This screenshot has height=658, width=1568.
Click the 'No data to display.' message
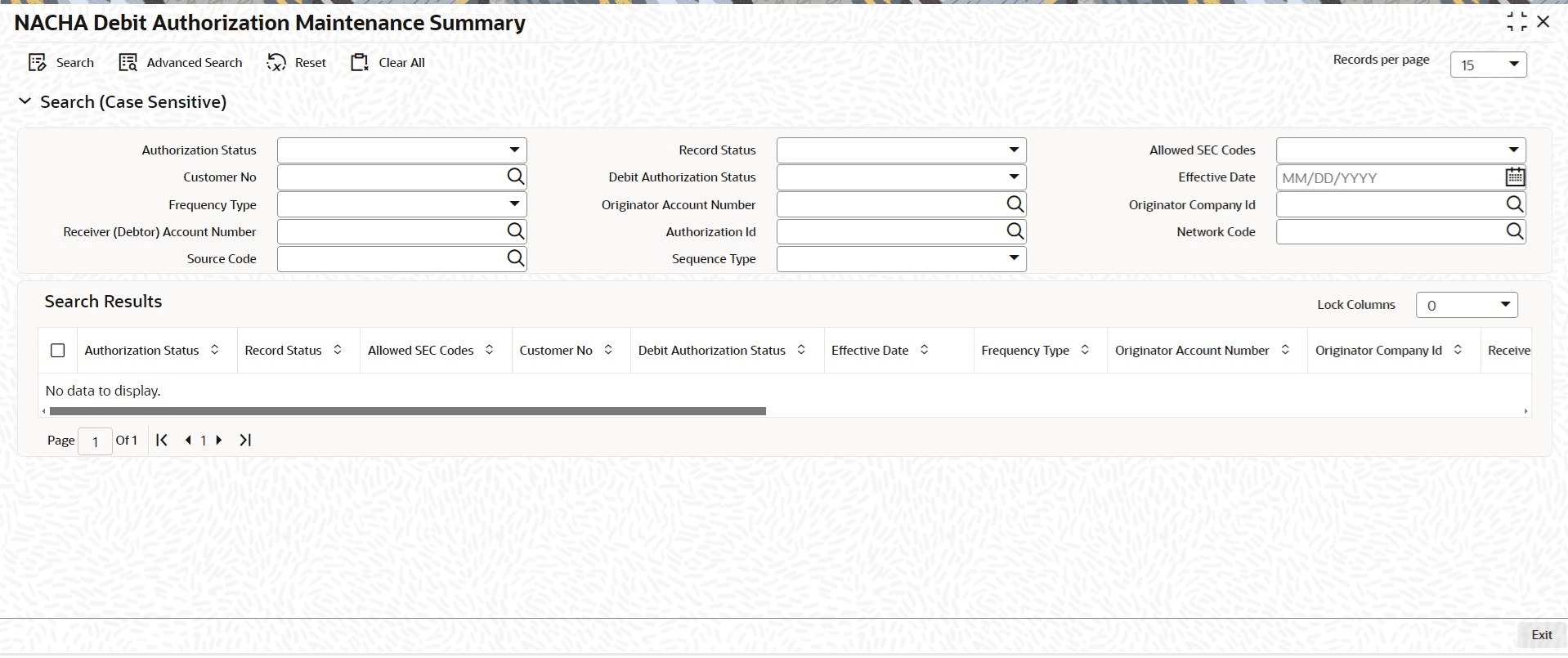[103, 391]
